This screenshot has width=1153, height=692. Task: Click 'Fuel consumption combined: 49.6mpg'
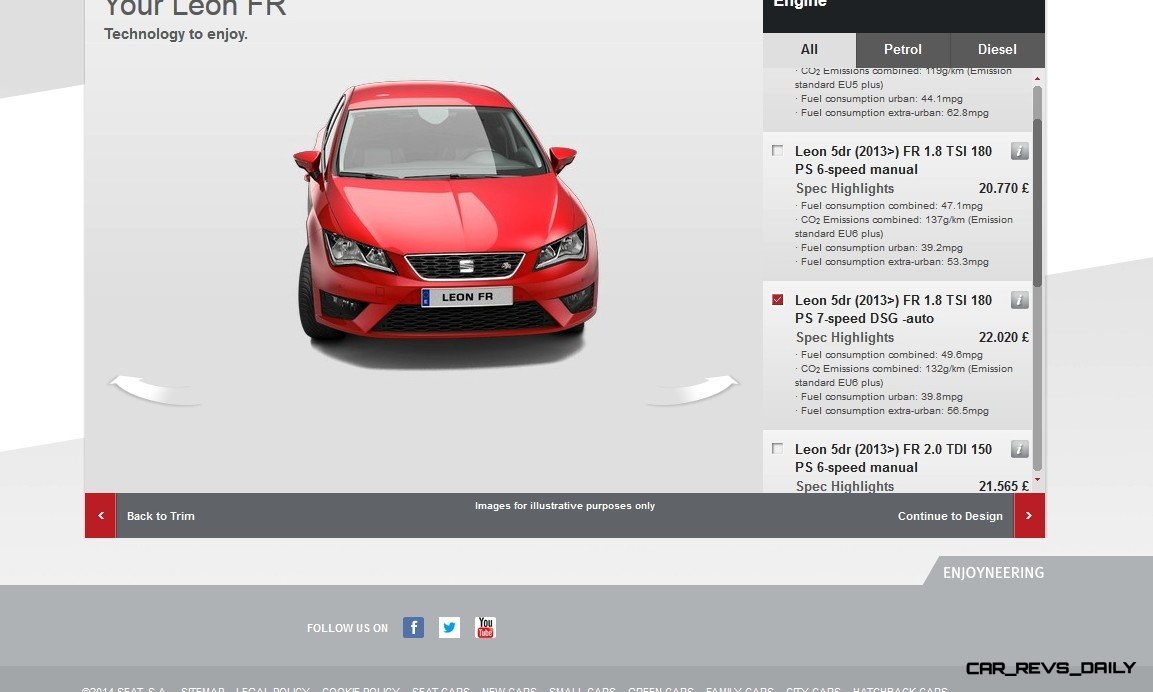(x=891, y=354)
